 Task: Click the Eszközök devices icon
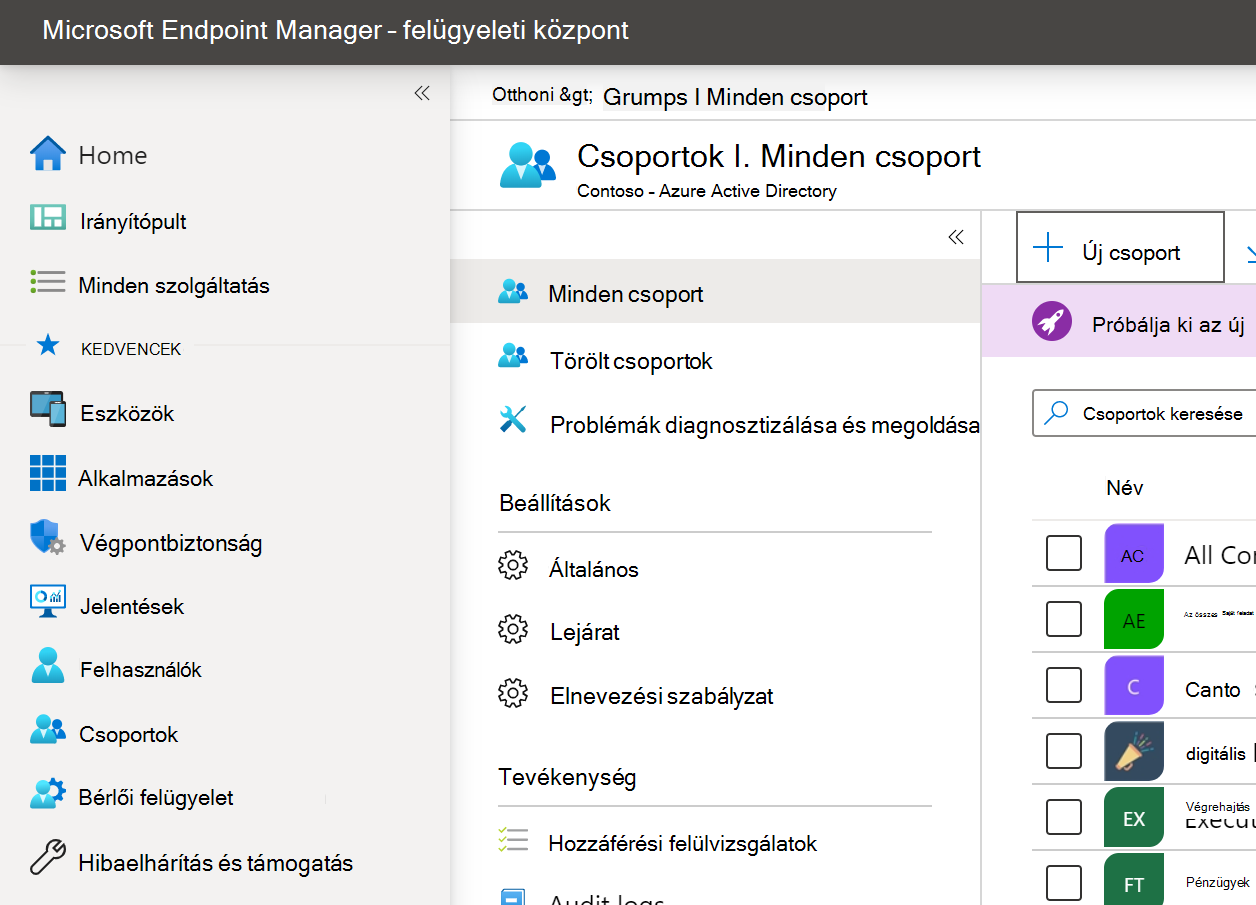[47, 410]
